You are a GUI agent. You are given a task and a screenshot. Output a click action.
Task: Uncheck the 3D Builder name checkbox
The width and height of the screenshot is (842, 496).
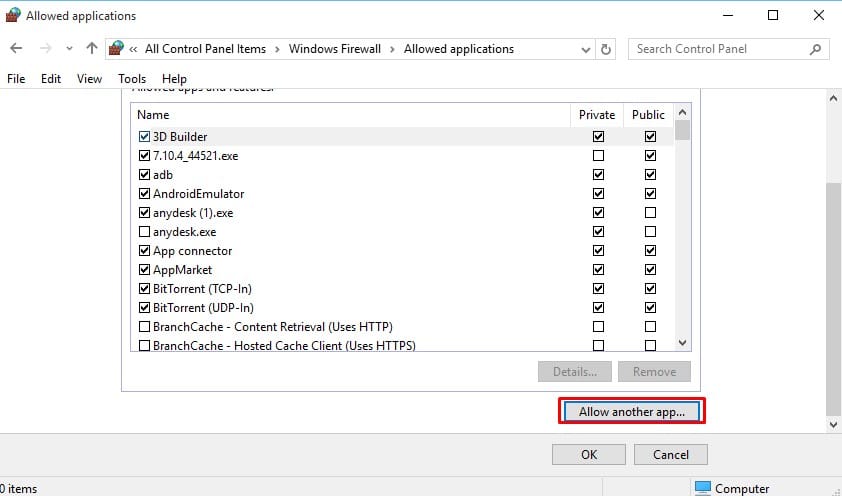[x=144, y=136]
